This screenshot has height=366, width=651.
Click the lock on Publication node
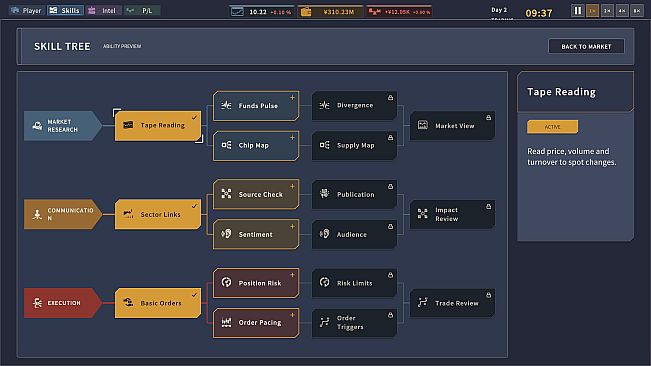[x=391, y=187]
